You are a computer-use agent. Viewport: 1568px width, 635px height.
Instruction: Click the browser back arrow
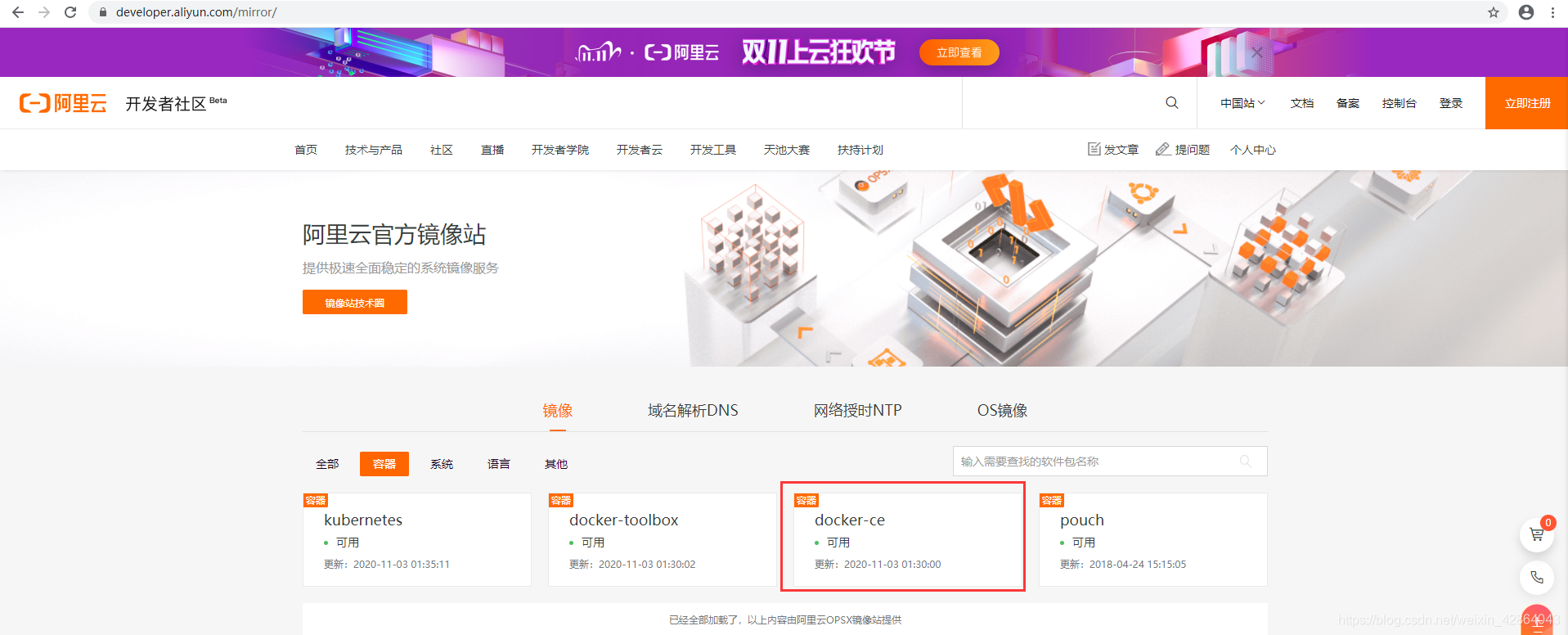coord(17,12)
